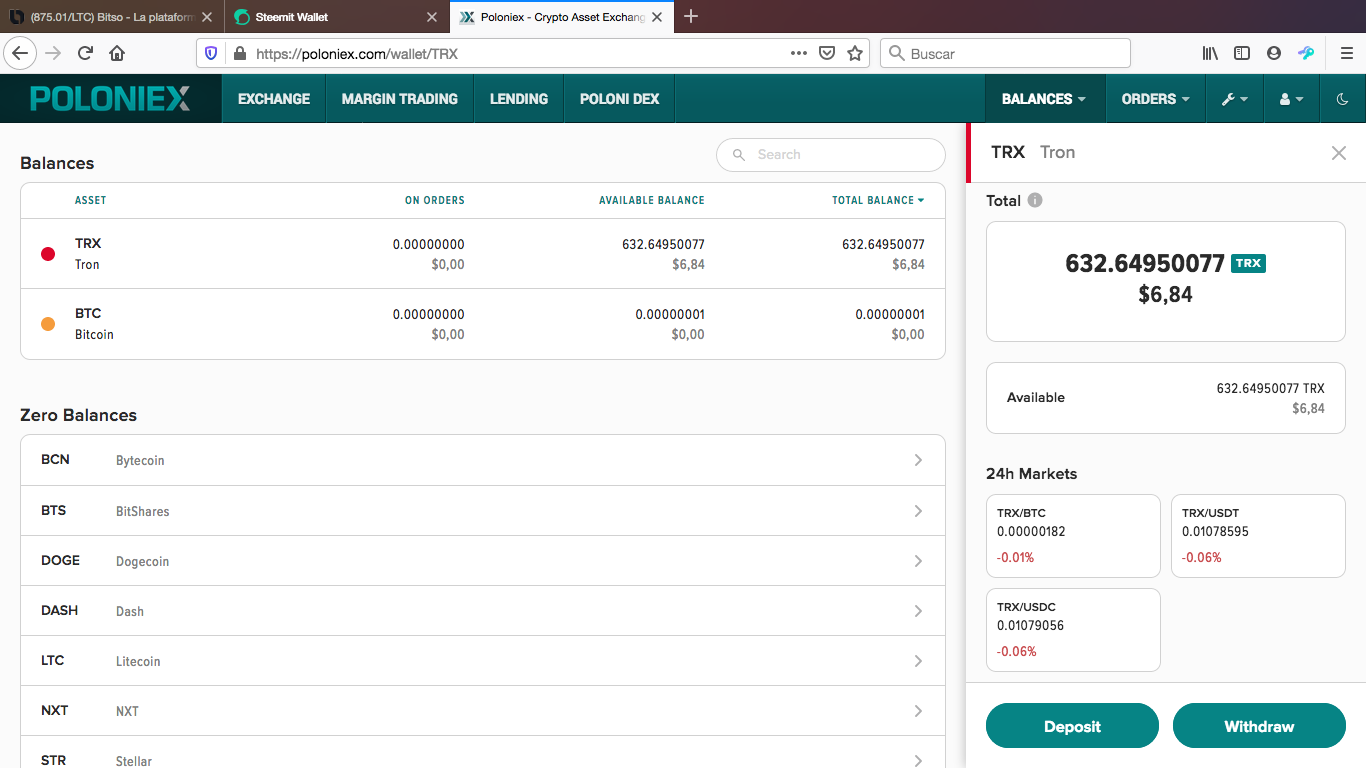Click the Withdraw button
The height and width of the screenshot is (768, 1366).
[1259, 726]
